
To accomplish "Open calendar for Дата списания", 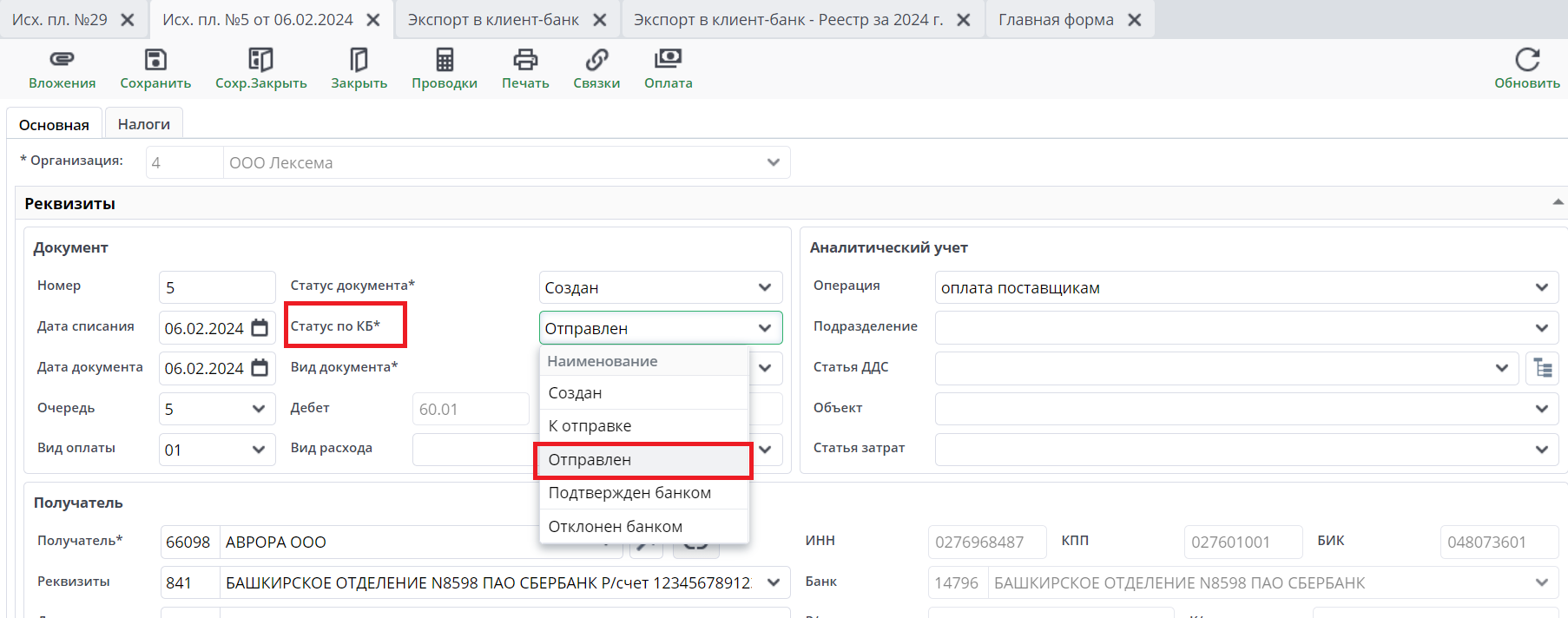I will coord(260,328).
